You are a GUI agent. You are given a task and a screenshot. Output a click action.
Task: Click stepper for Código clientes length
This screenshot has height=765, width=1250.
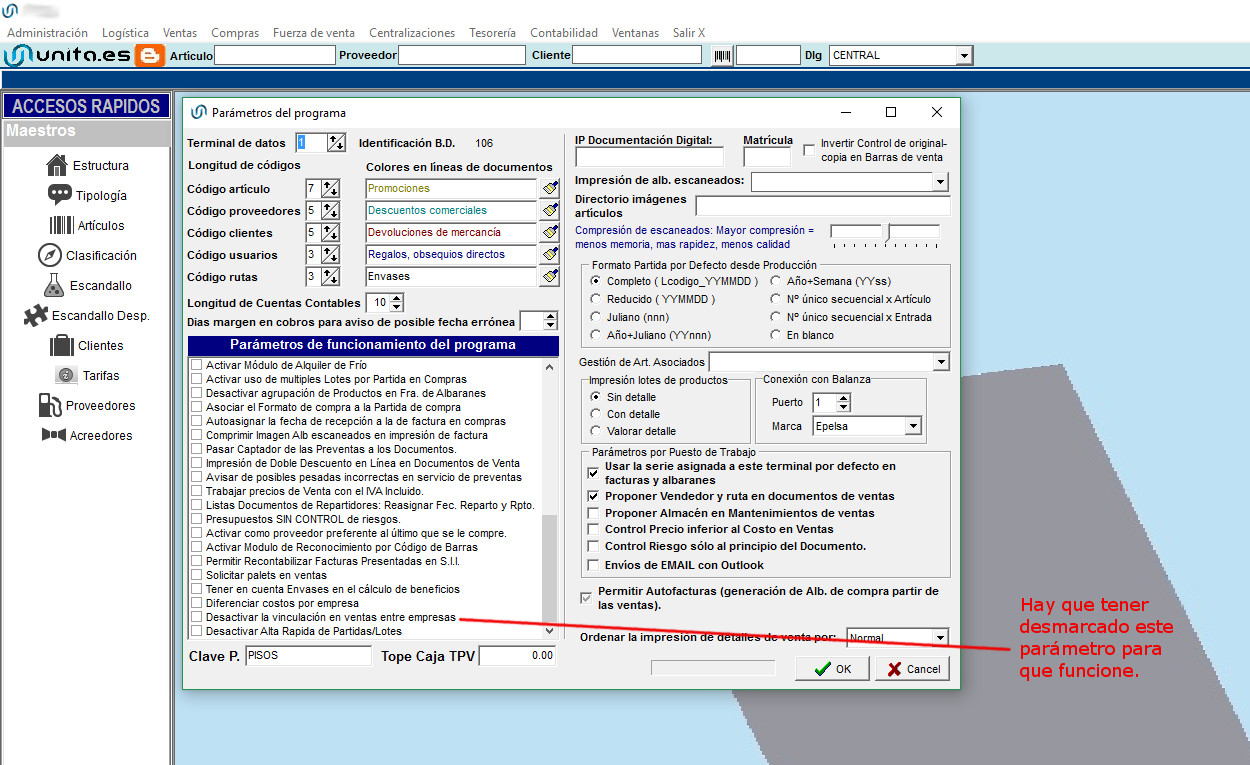[x=330, y=232]
